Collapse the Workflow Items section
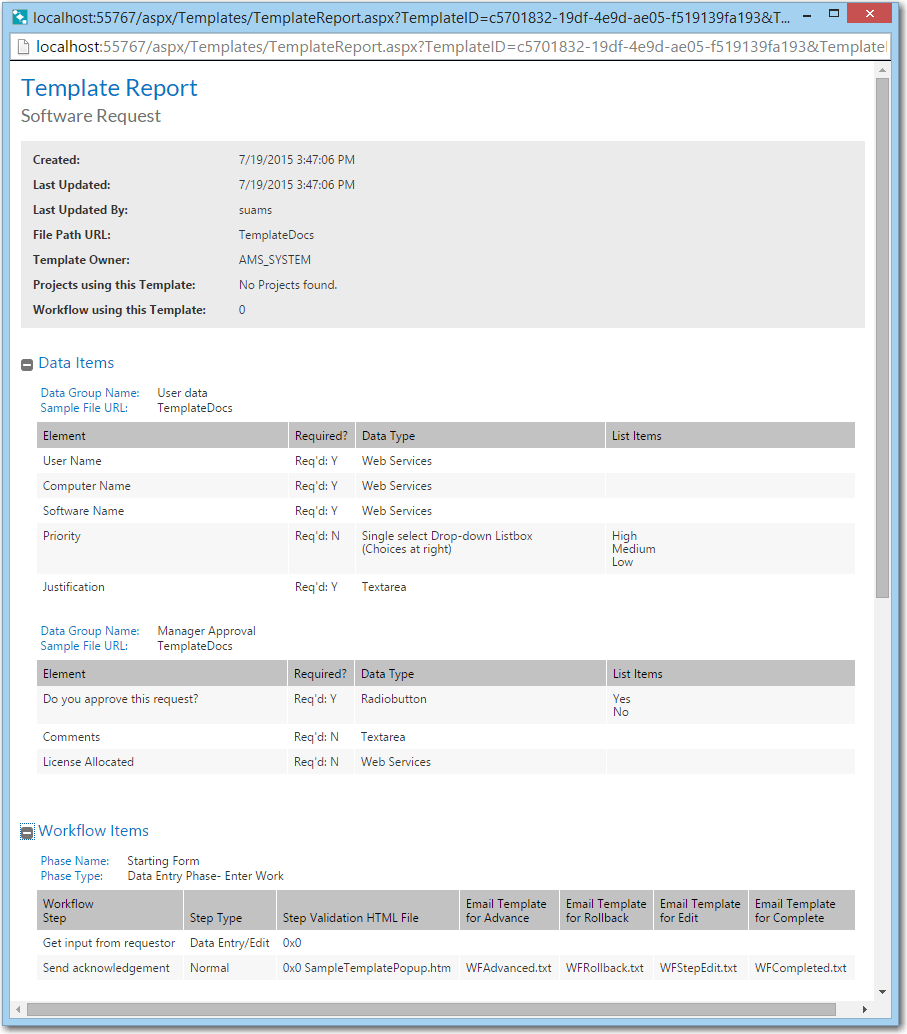907x1034 pixels. (x=27, y=832)
